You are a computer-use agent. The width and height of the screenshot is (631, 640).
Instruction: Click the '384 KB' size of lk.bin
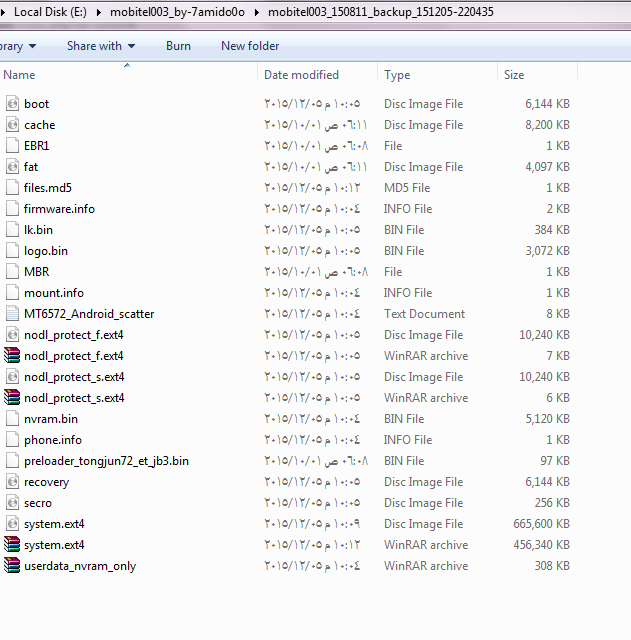tap(552, 230)
